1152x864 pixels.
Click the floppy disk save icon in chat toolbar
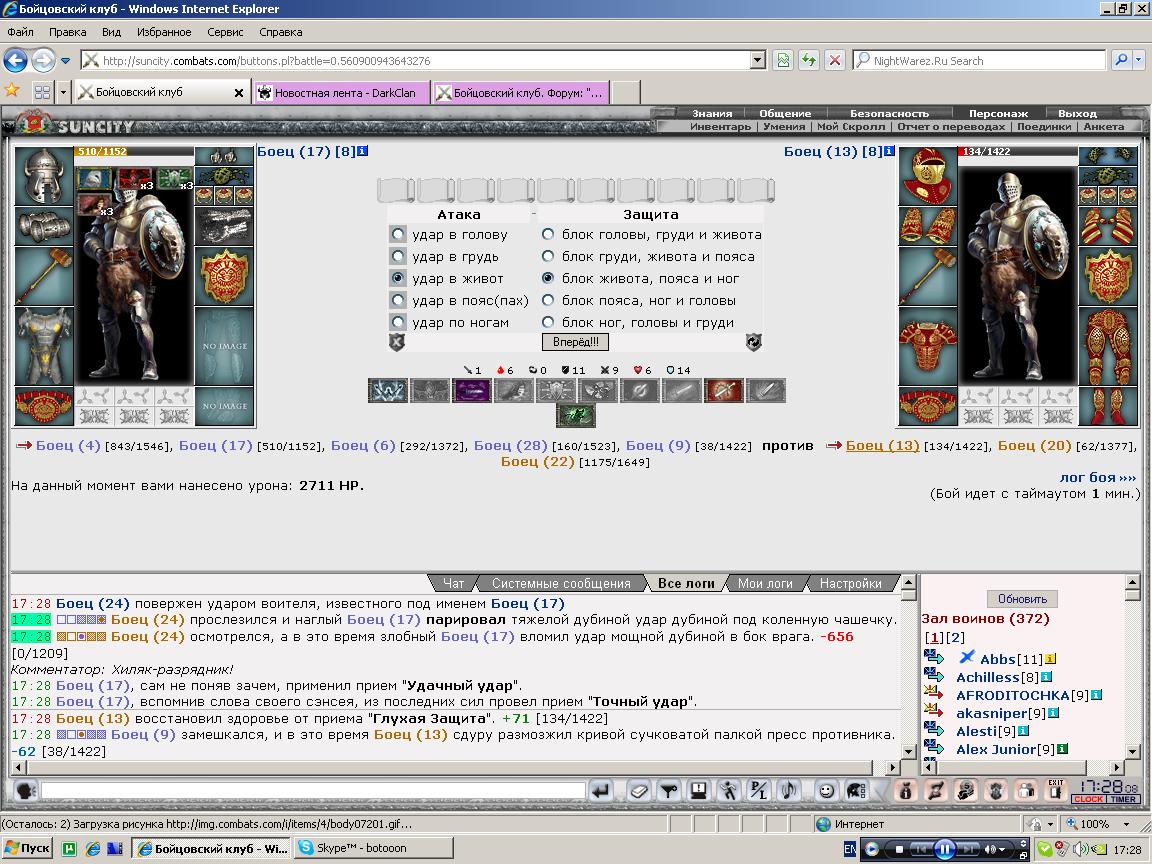[698, 791]
